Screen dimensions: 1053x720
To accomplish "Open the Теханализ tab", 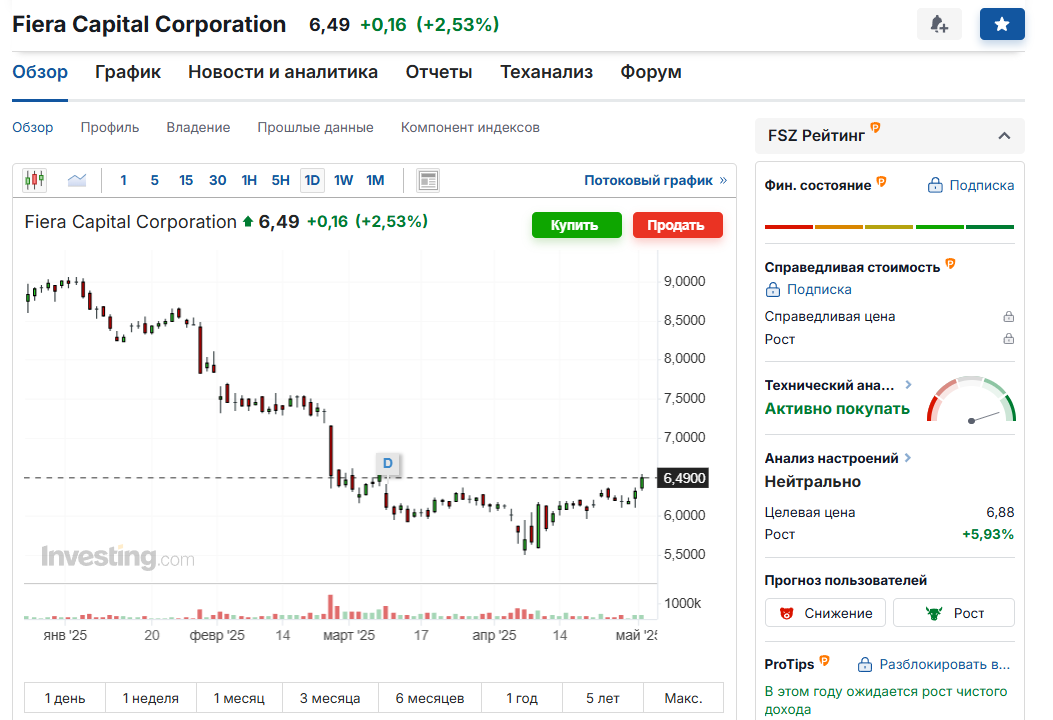I will click(546, 72).
